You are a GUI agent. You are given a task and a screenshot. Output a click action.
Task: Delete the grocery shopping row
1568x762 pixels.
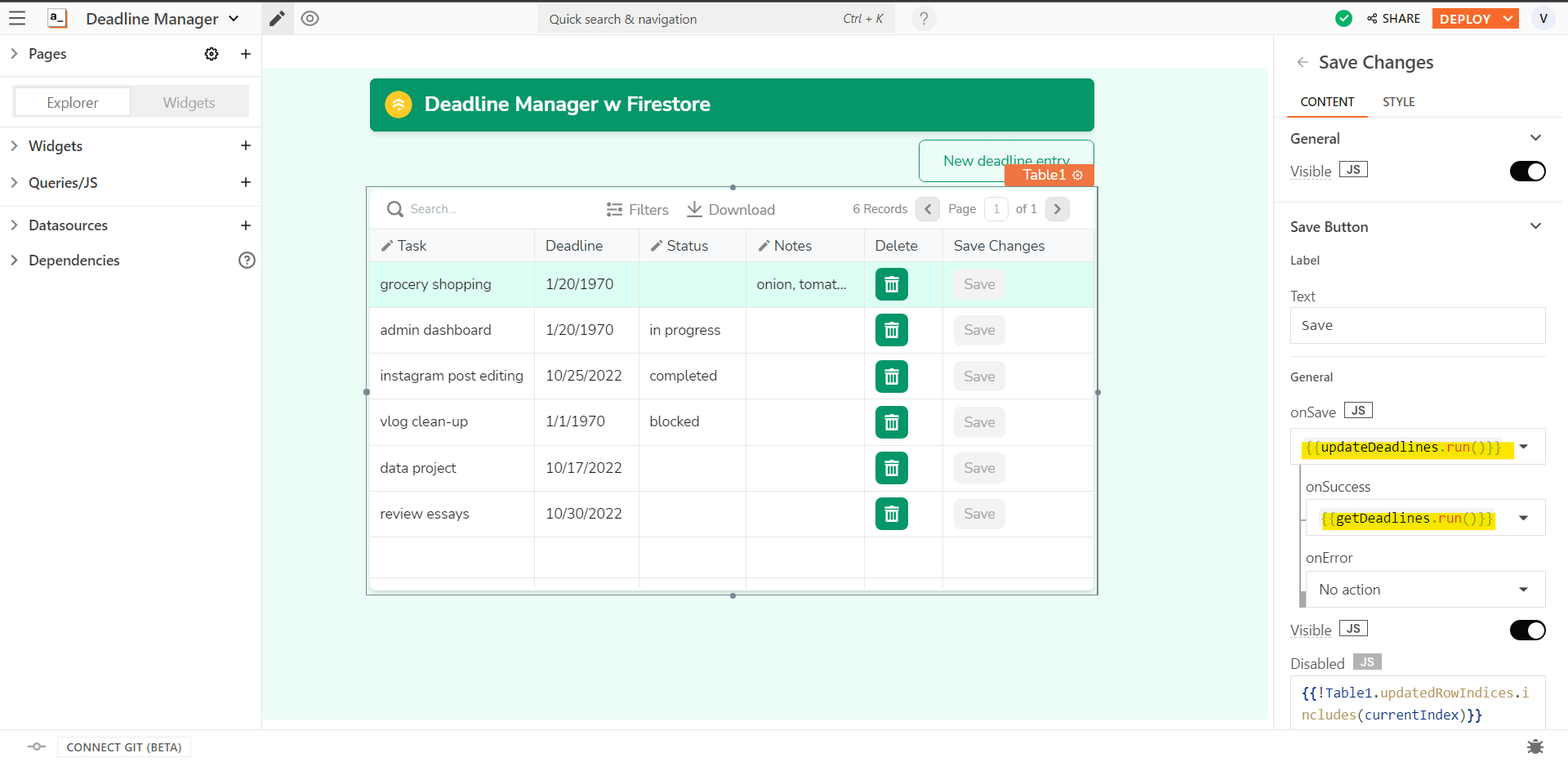(x=891, y=284)
